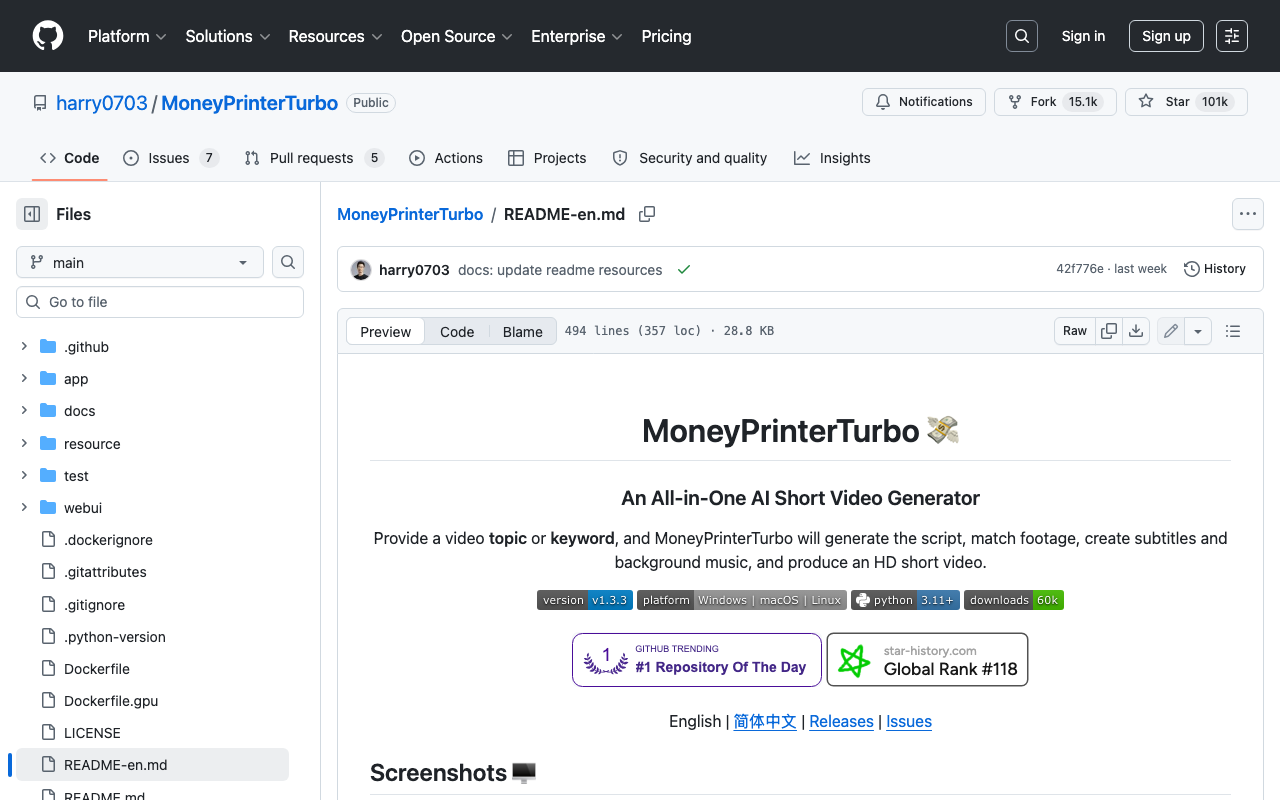Open the Actions tab

pos(446,158)
